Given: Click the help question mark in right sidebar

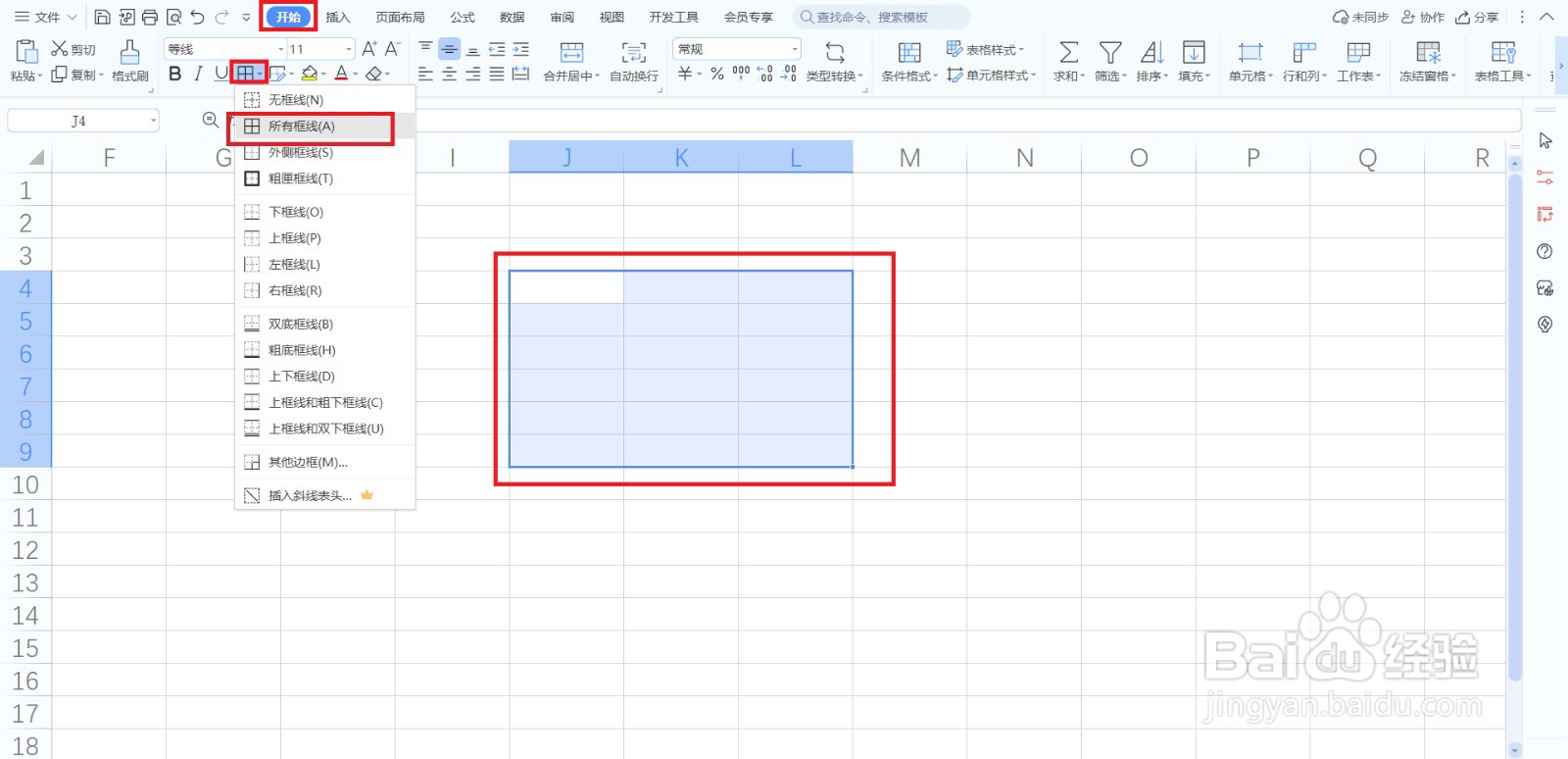Looking at the screenshot, I should click(x=1544, y=251).
